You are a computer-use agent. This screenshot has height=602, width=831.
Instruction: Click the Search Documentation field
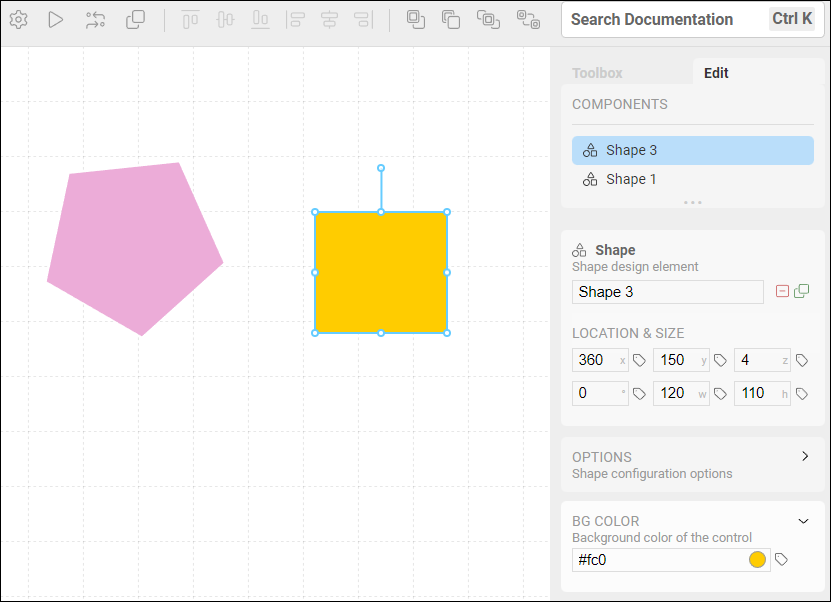[x=660, y=20]
